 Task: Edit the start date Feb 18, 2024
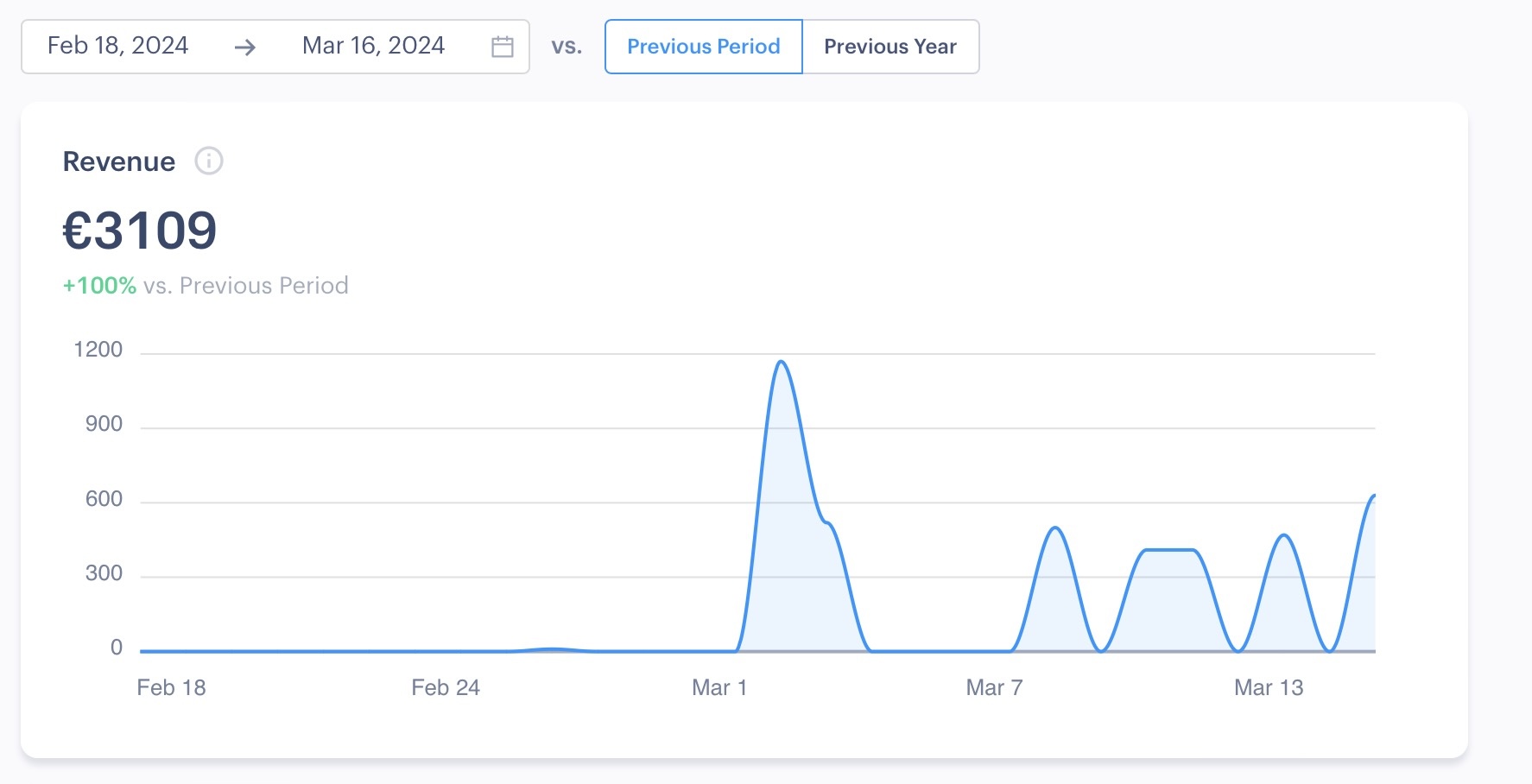pyautogui.click(x=118, y=46)
